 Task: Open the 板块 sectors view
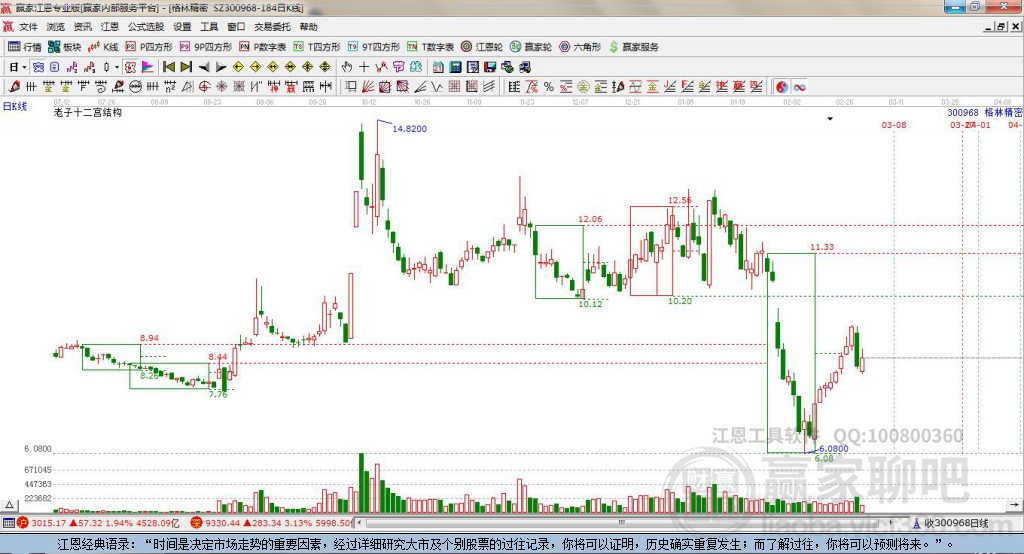(65, 46)
